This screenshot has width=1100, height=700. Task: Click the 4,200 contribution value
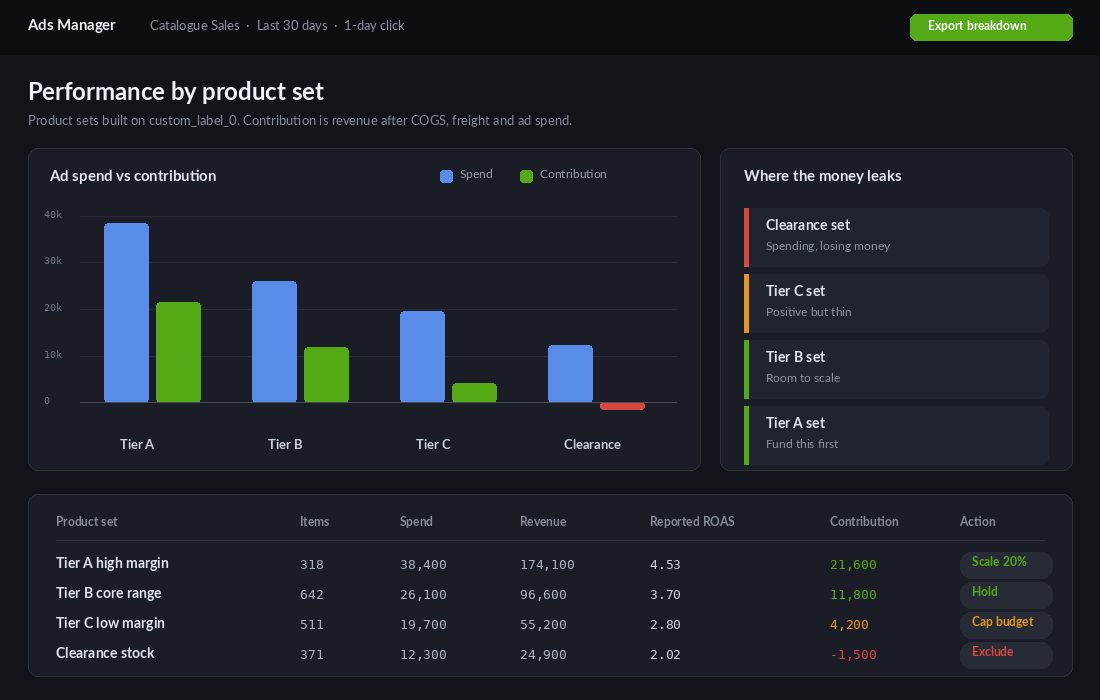849,625
